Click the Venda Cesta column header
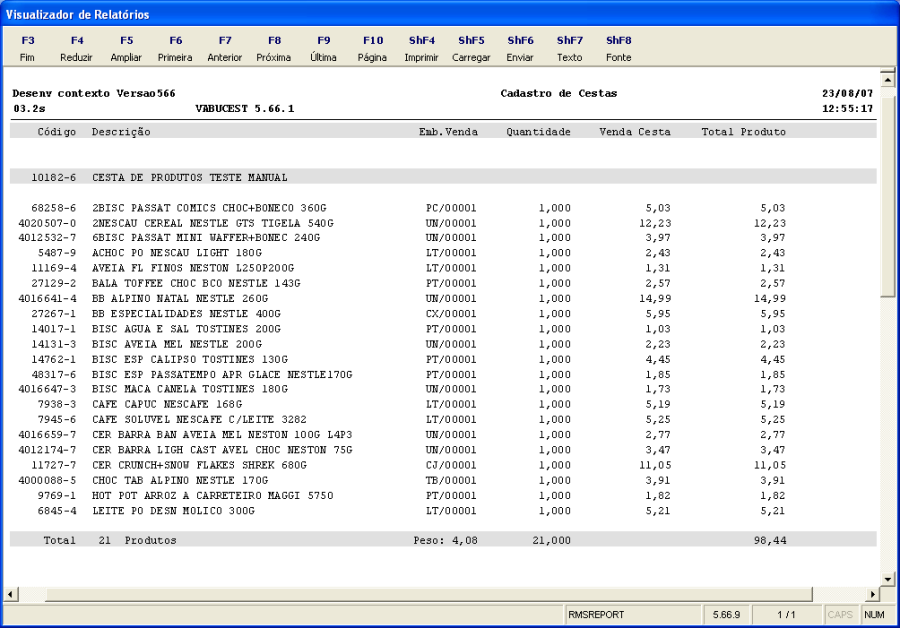 [x=635, y=131]
